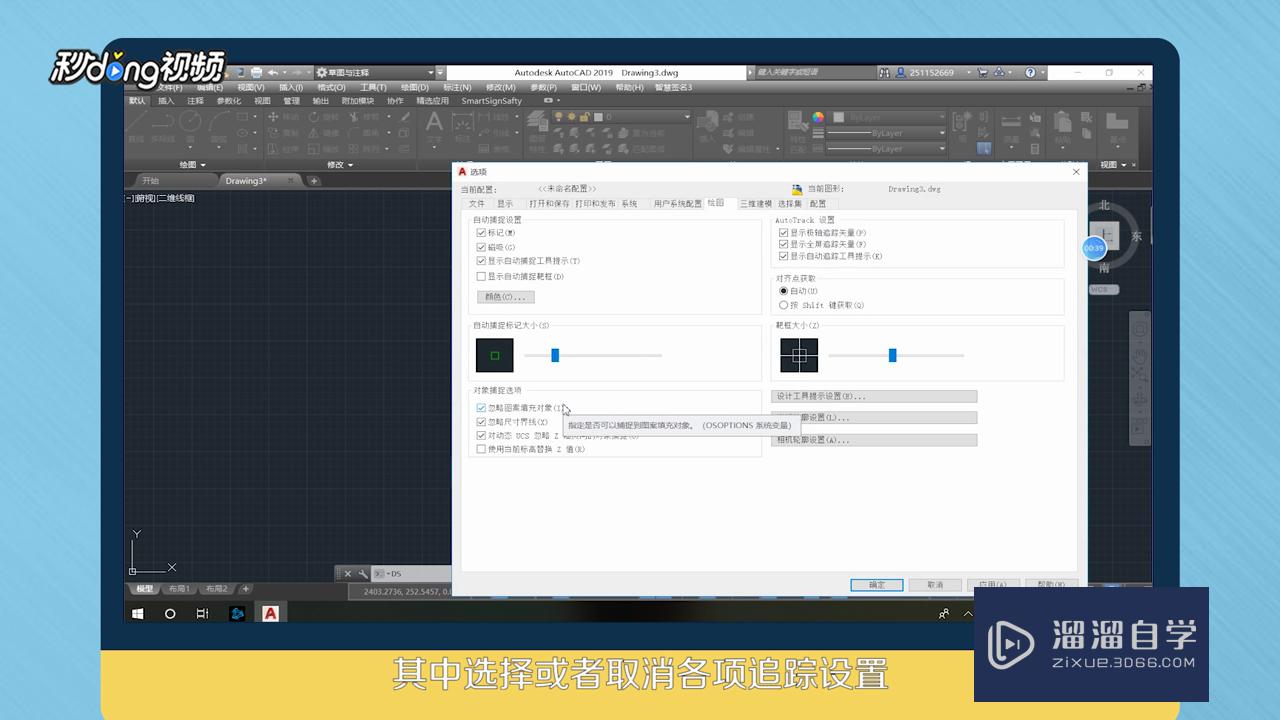
Task: Click the AutoSnap marker size slider handle
Action: pos(555,355)
